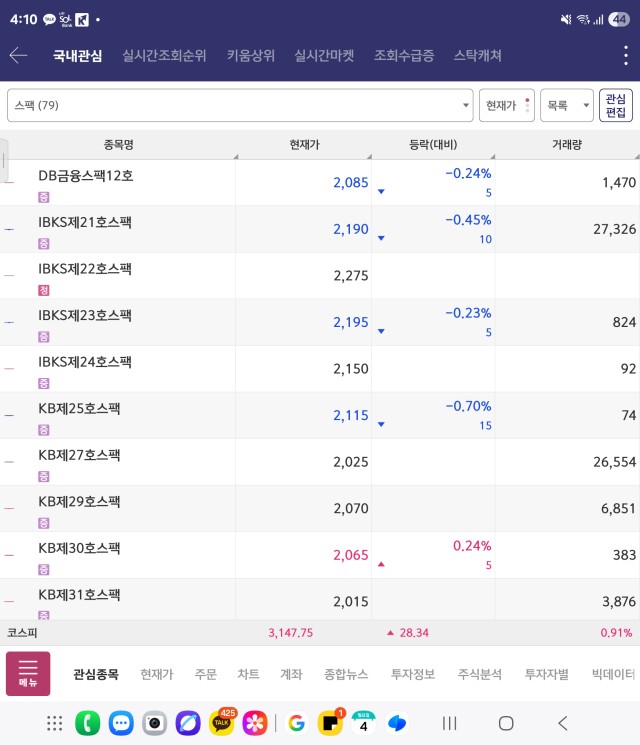Sort by the 거래량 column header

567,144
